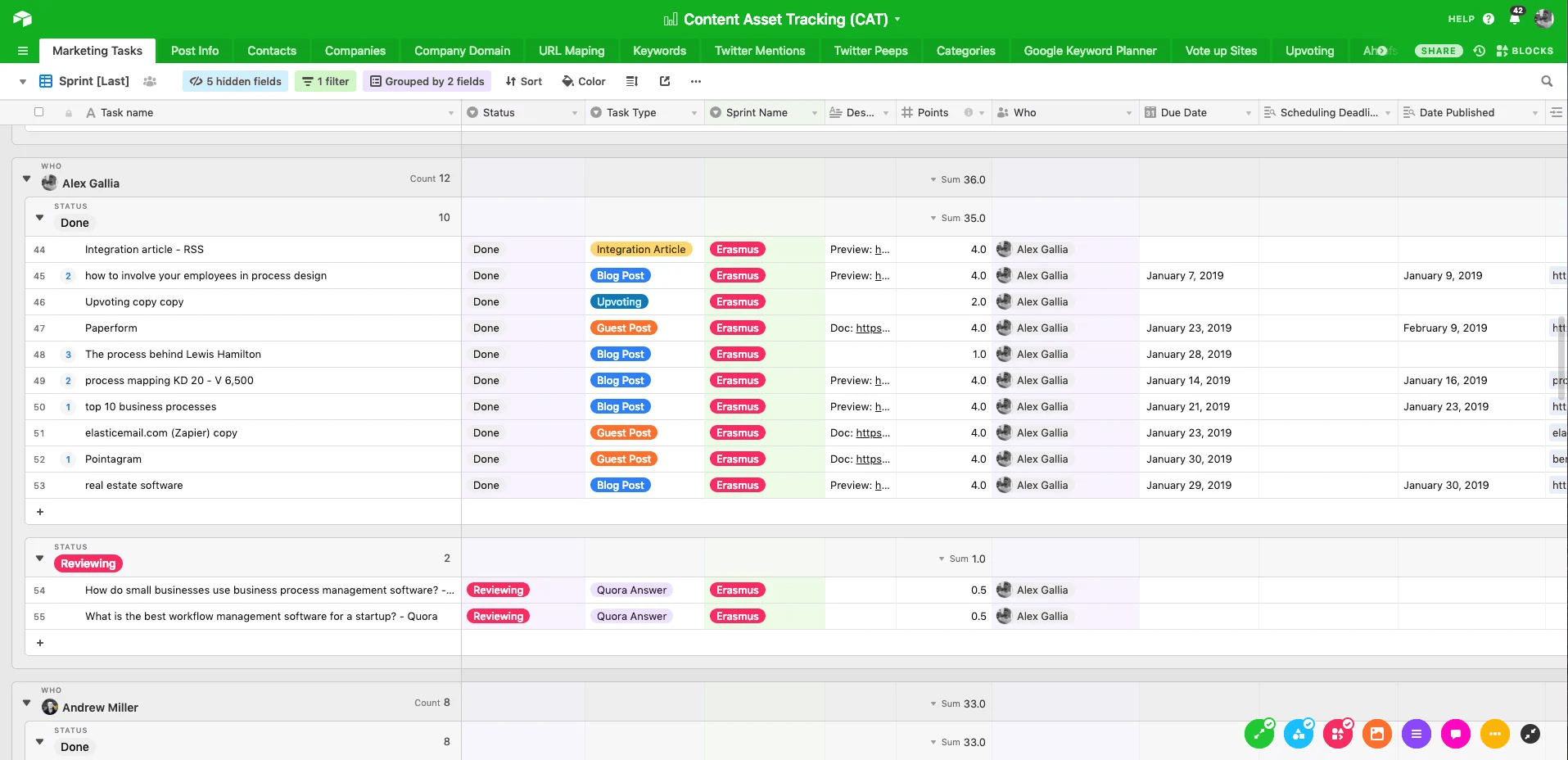1568x760 pixels.
Task: Switch to the Contacts table tab
Action: point(271,50)
